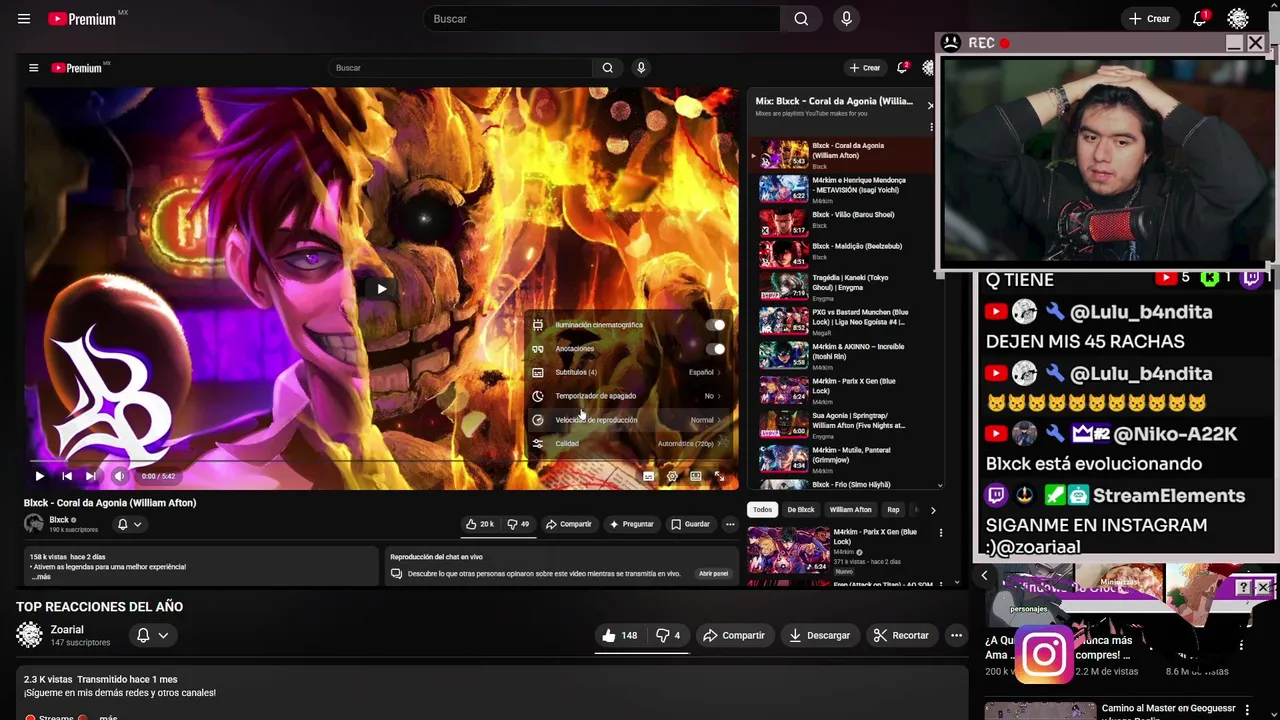Click the inner video progress bar
Viewport: 1280px width, 720px height.
click(381, 462)
